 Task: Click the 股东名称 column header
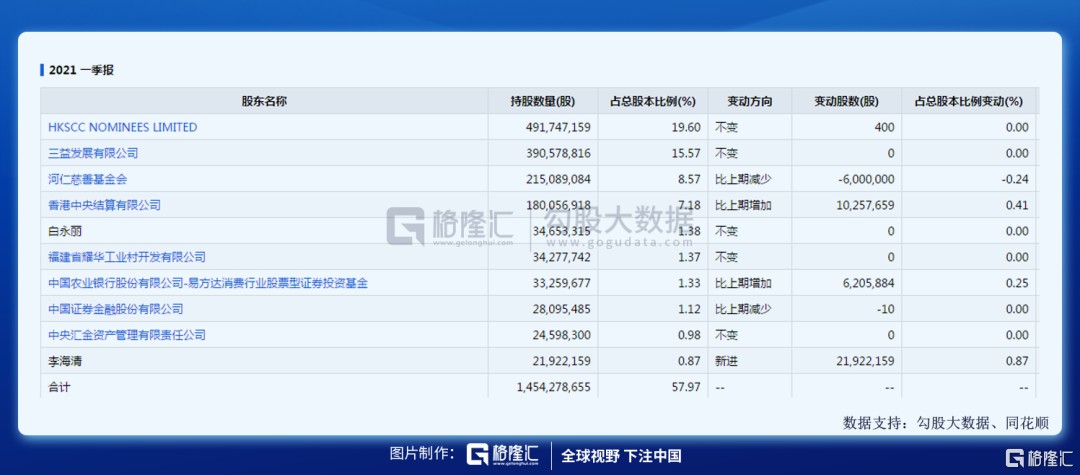(264, 101)
